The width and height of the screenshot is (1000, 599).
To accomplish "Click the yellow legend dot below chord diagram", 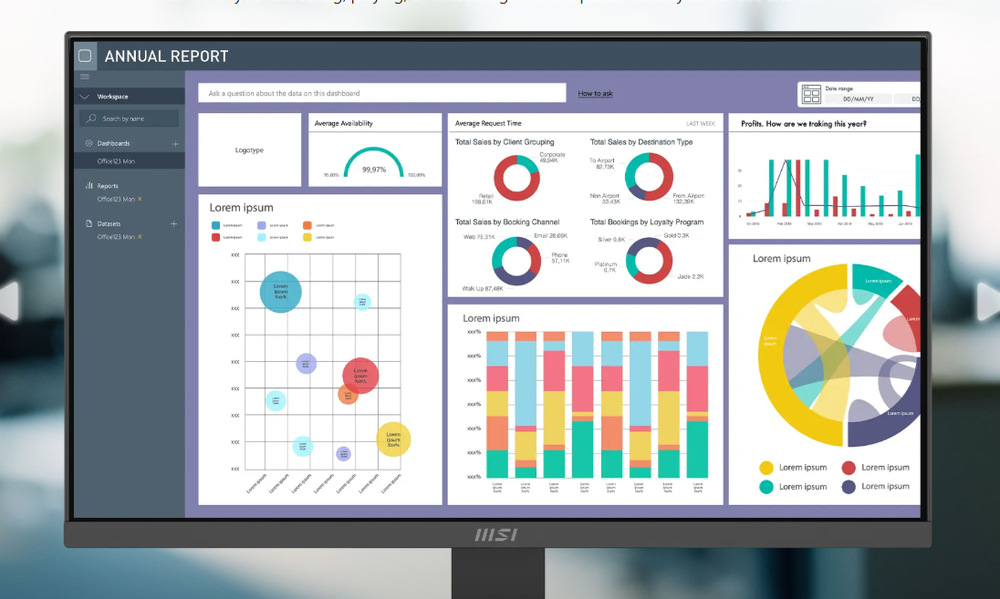I will (x=767, y=468).
